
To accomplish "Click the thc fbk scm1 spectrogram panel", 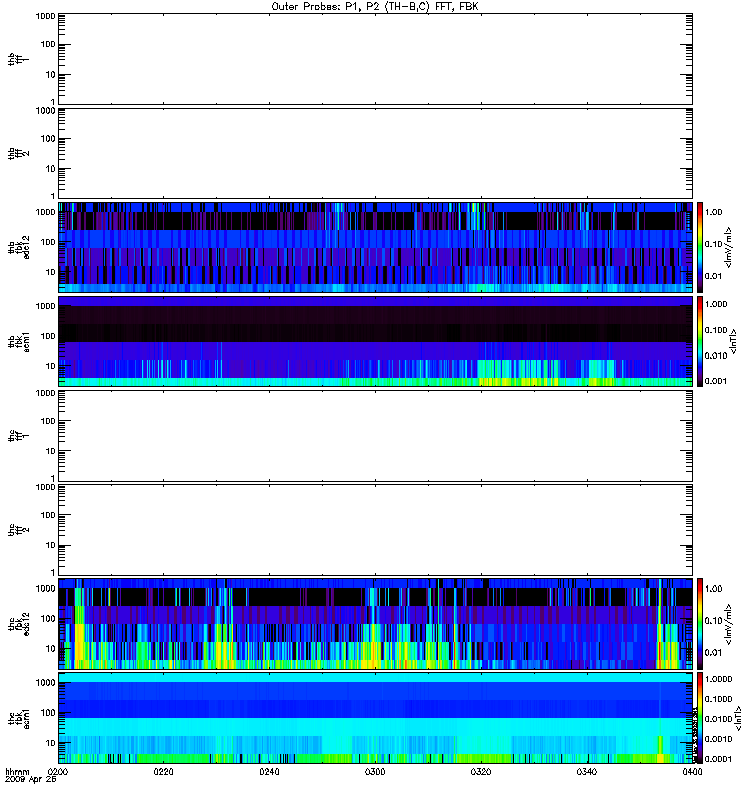I will tap(376, 718).
